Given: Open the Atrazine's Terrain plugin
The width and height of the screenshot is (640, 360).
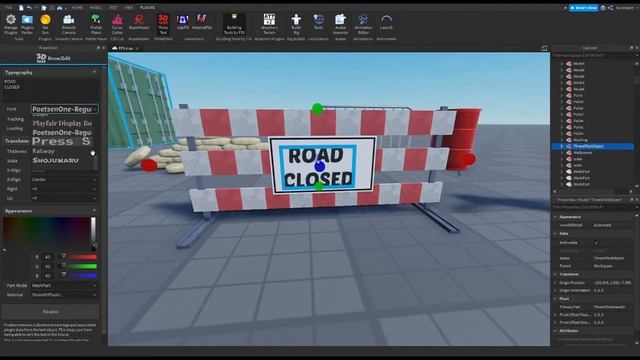Looking at the screenshot, I should (269, 24).
